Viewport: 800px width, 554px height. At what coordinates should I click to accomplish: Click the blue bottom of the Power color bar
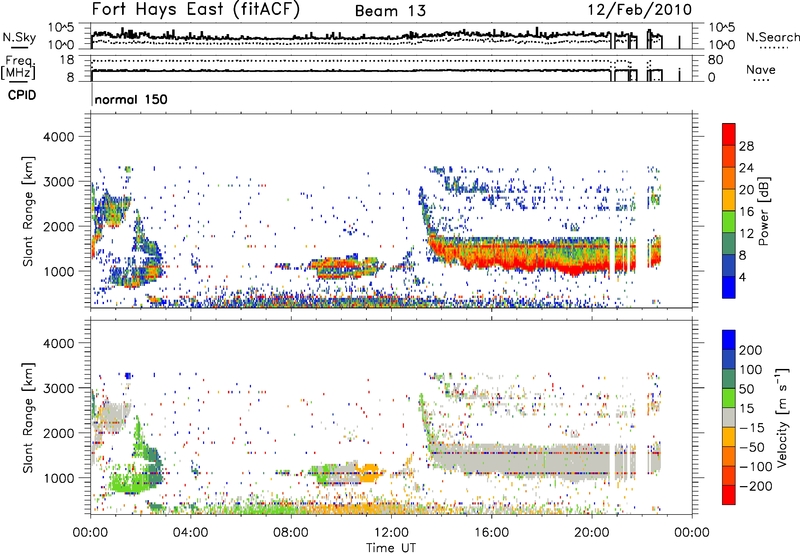pos(729,288)
